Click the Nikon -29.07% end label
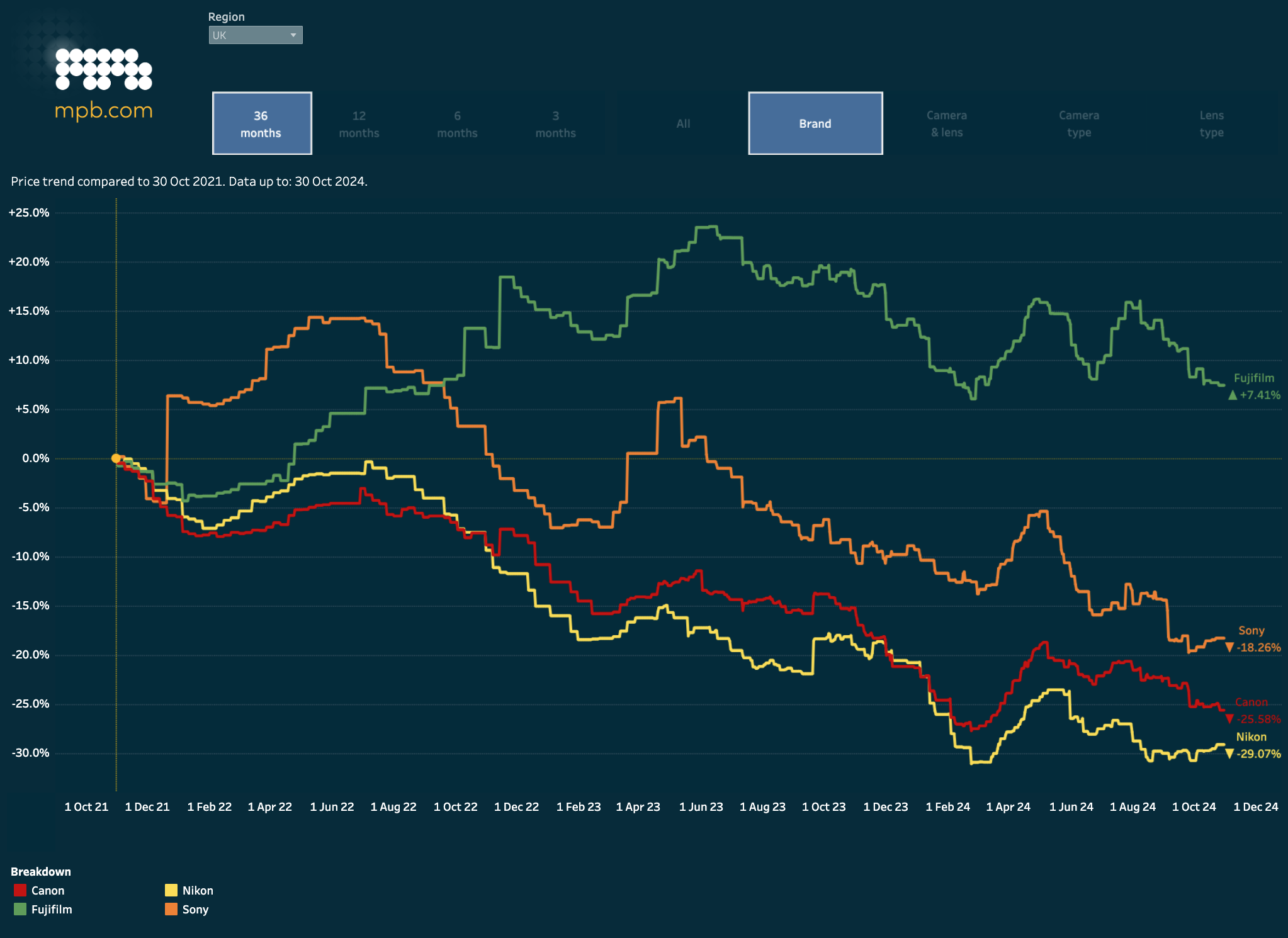 tap(1253, 745)
